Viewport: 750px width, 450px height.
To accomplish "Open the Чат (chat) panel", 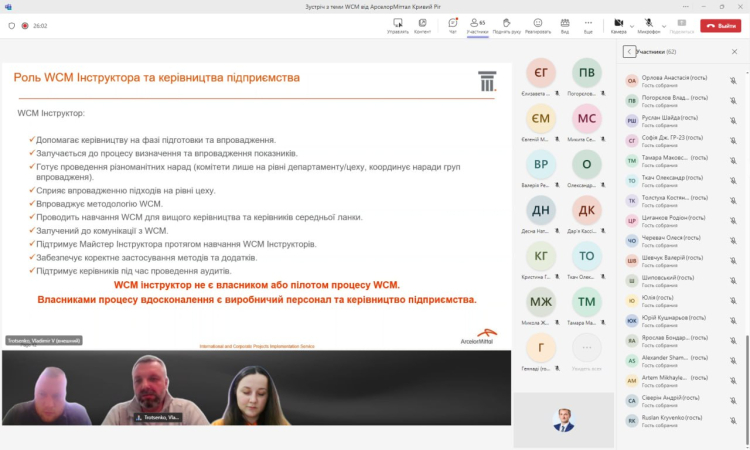I will (x=452, y=24).
